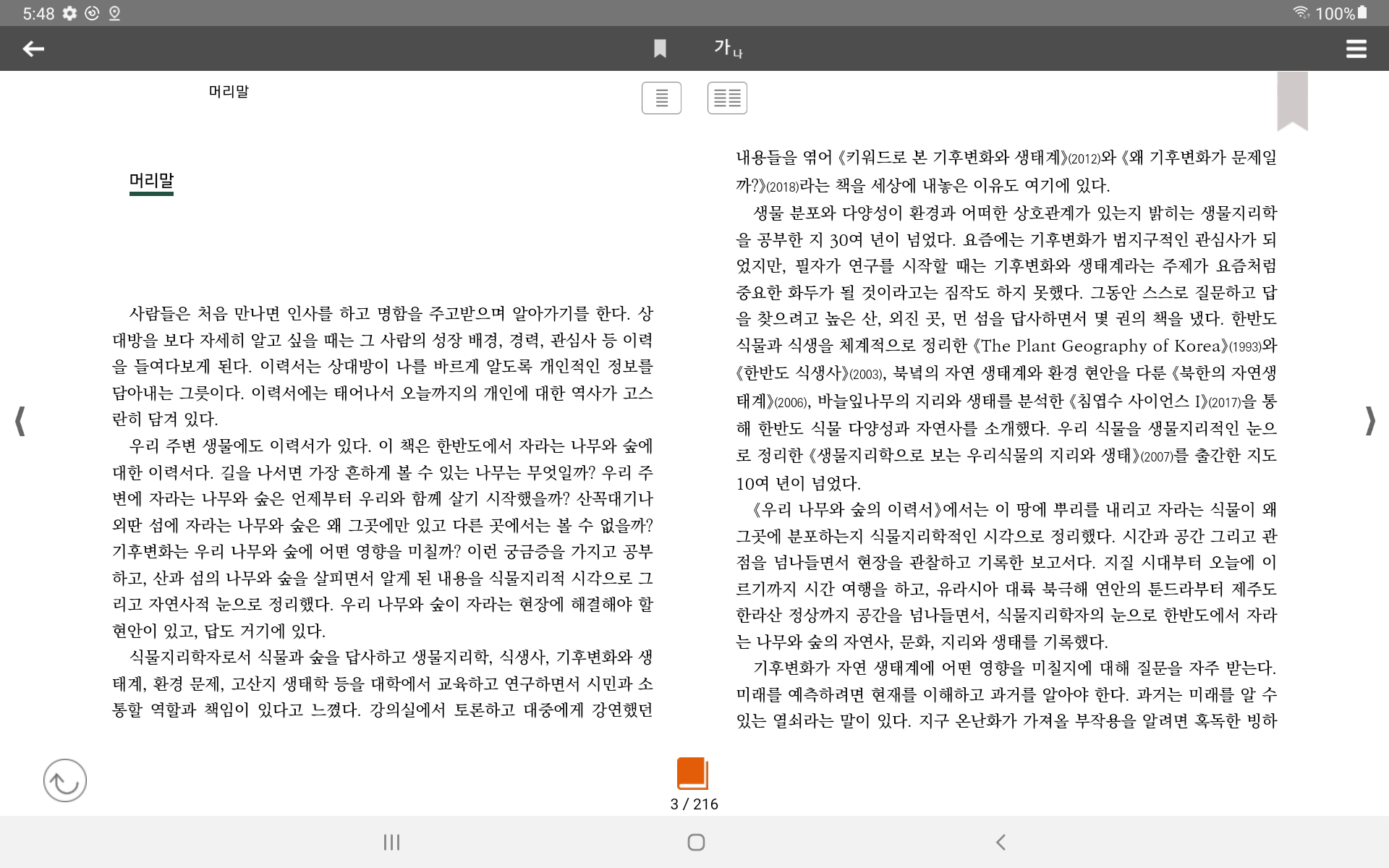Viewport: 1389px width, 868px height.
Task: Tap the clock showing 5:48
Action: [x=38, y=13]
